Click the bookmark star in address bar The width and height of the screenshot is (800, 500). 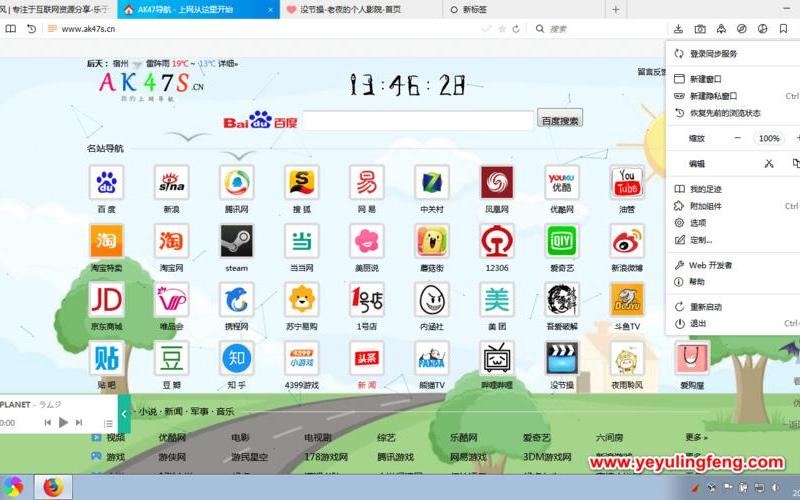click(x=502, y=29)
